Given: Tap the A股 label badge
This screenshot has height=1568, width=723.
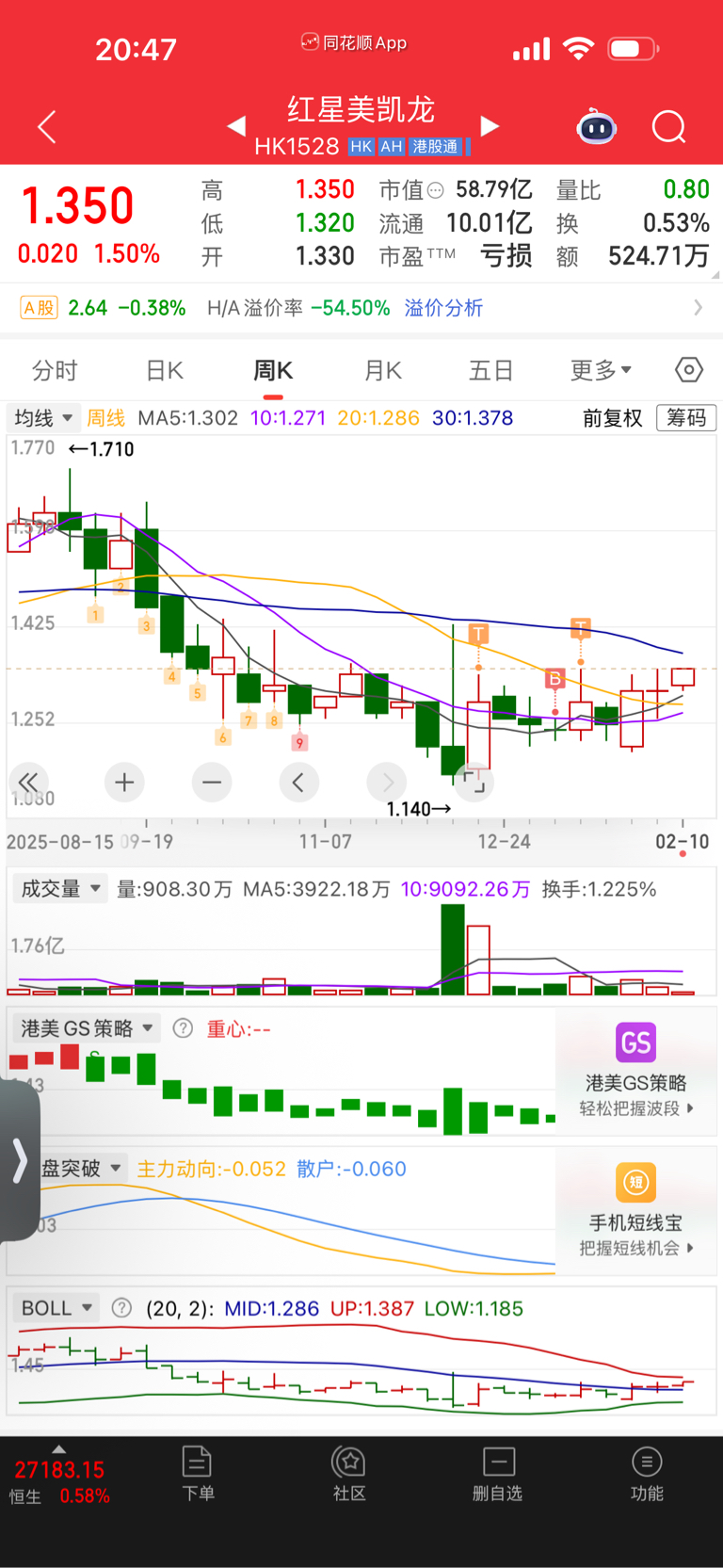Looking at the screenshot, I should (39, 308).
